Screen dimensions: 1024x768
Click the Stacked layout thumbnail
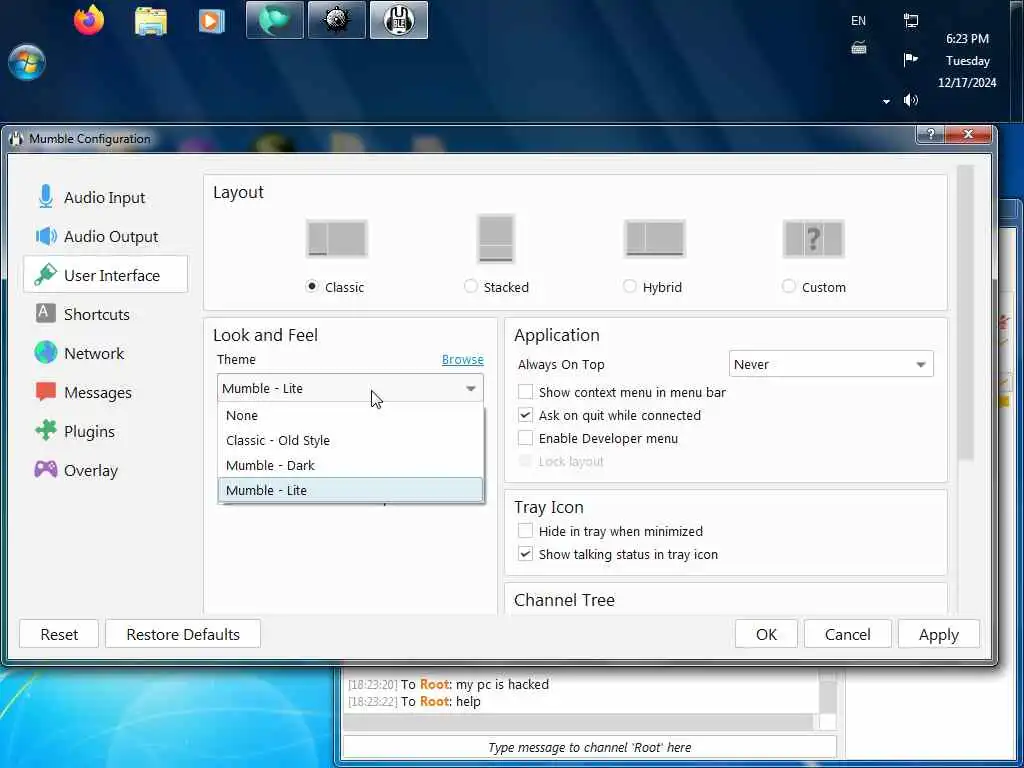click(x=496, y=238)
